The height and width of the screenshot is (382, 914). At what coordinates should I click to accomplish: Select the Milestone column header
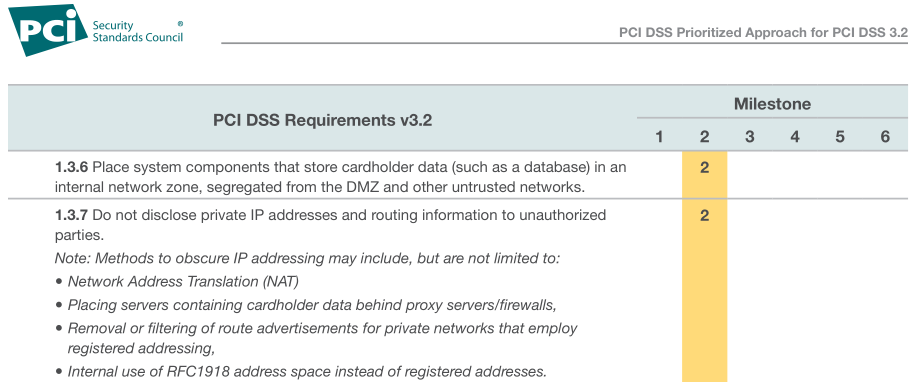(772, 104)
